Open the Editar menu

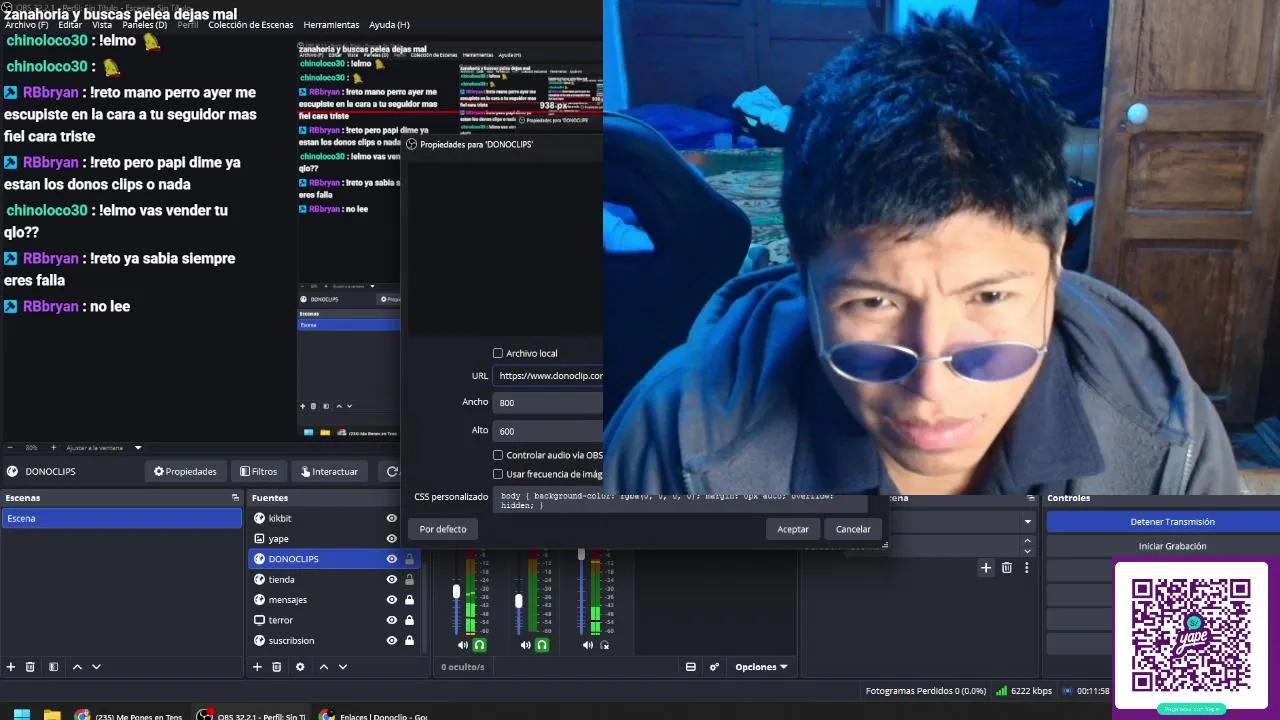point(70,25)
